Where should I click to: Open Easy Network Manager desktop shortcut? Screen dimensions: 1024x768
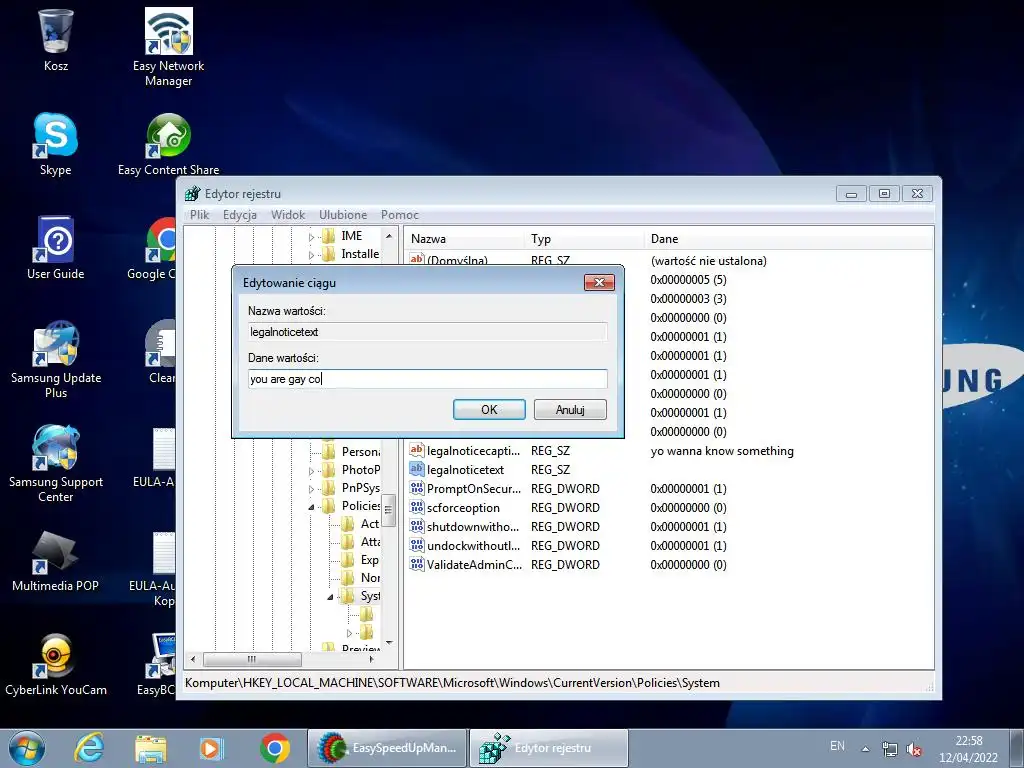click(168, 46)
